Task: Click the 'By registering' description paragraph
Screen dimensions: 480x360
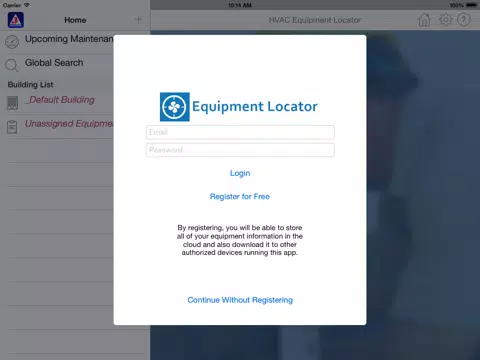Action: click(240, 240)
